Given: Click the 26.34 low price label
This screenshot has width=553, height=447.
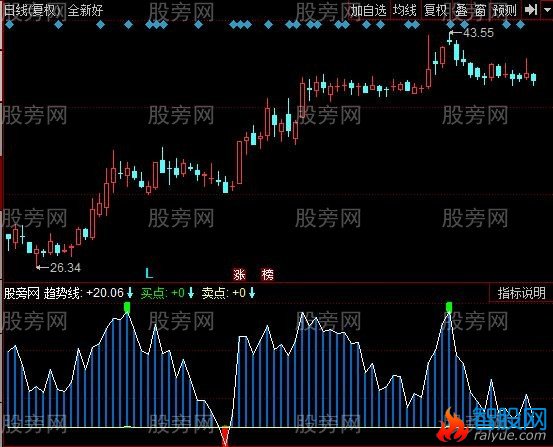Looking at the screenshot, I should 66,268.
